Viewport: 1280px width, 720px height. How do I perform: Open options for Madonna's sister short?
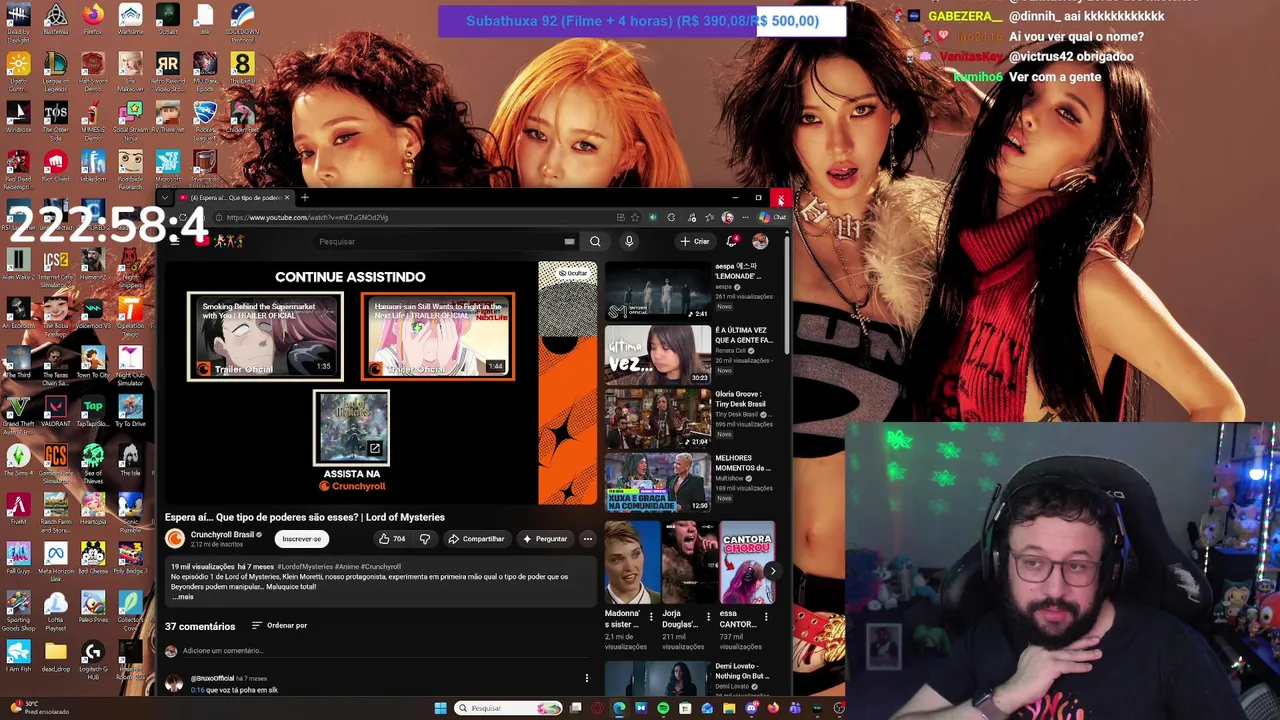tap(651, 617)
